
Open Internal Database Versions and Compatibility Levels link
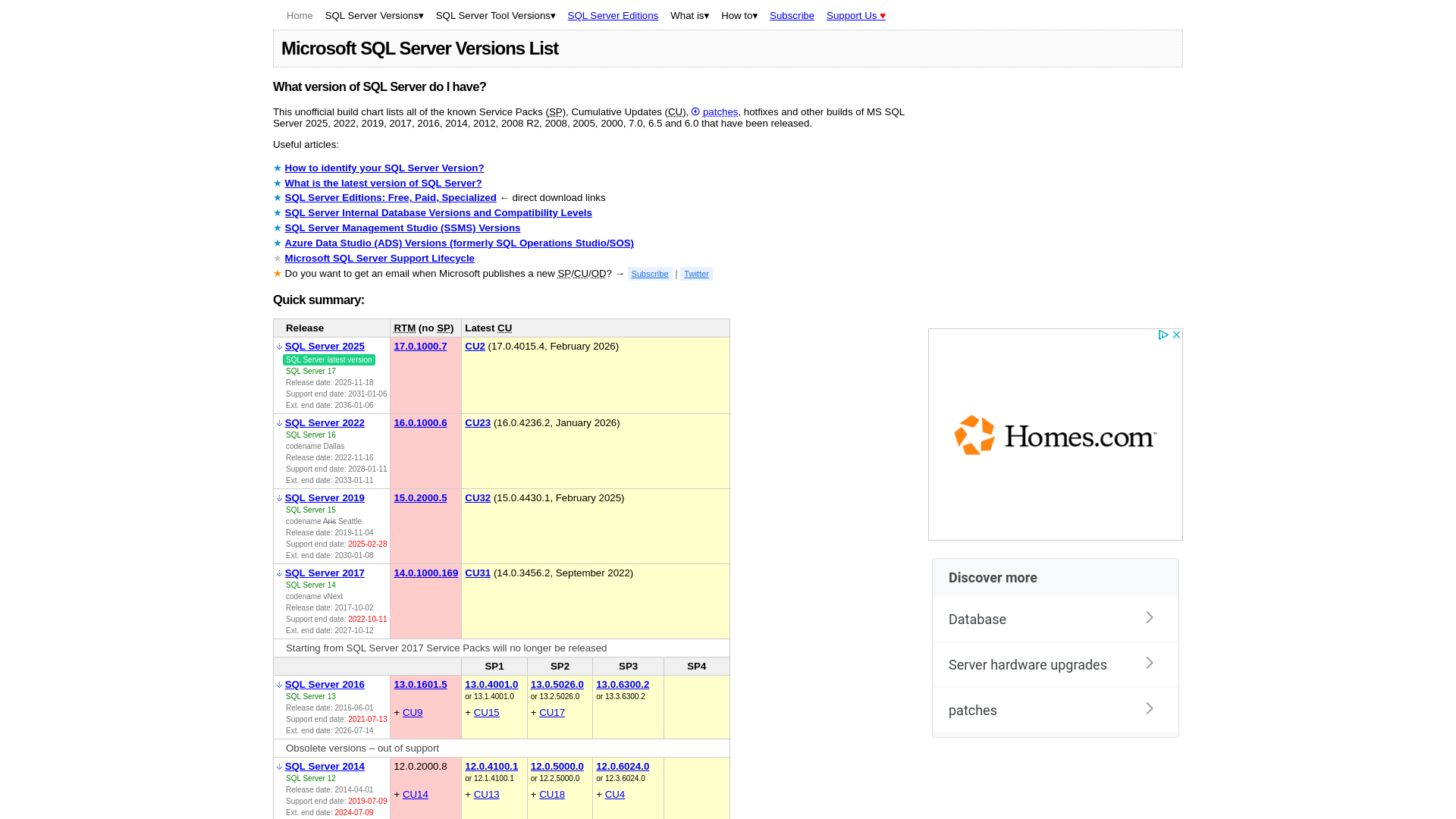[438, 213]
